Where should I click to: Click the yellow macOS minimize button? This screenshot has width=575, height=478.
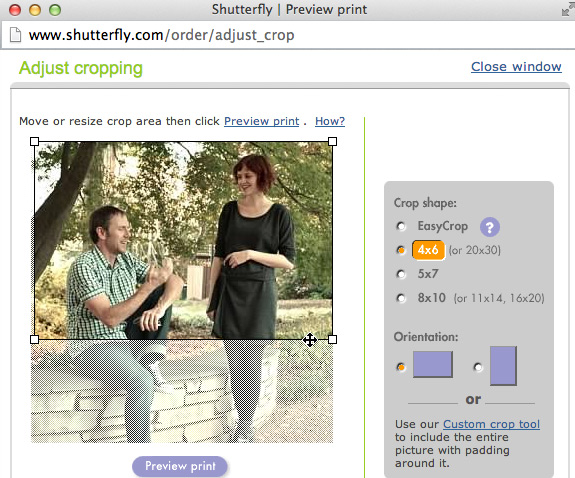pos(35,10)
